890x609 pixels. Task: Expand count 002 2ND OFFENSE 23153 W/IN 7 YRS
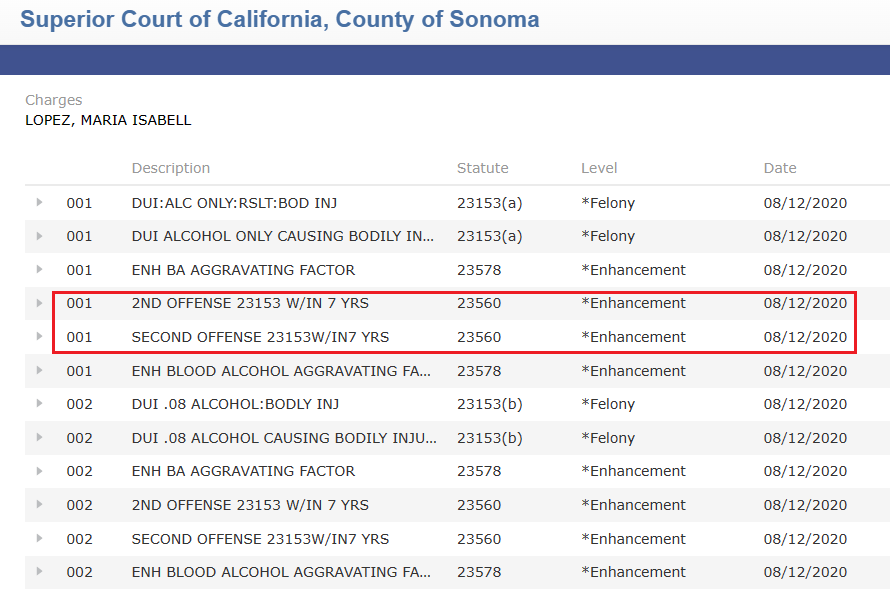click(x=40, y=505)
